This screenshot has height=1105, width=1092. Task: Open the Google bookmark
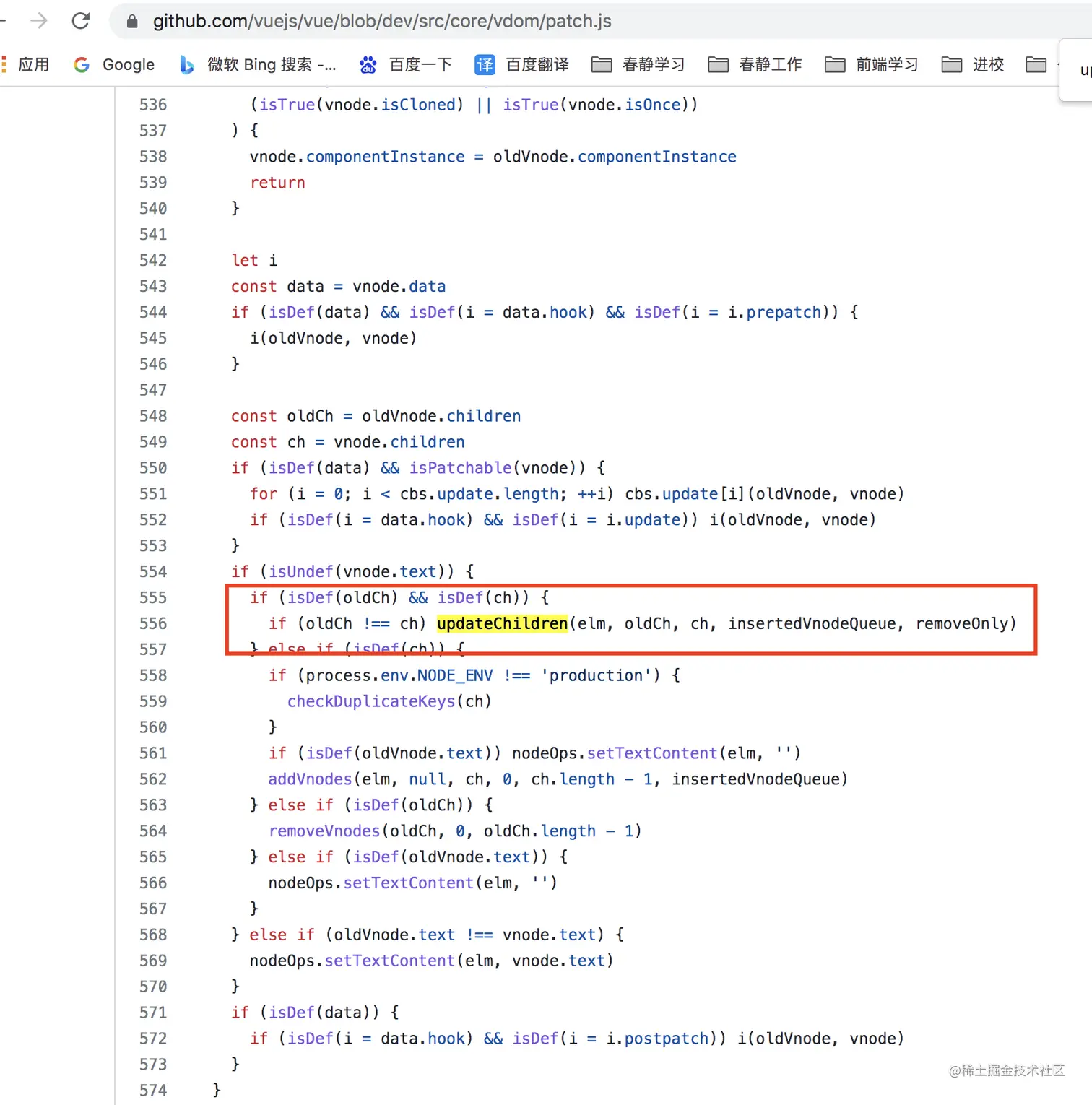114,64
